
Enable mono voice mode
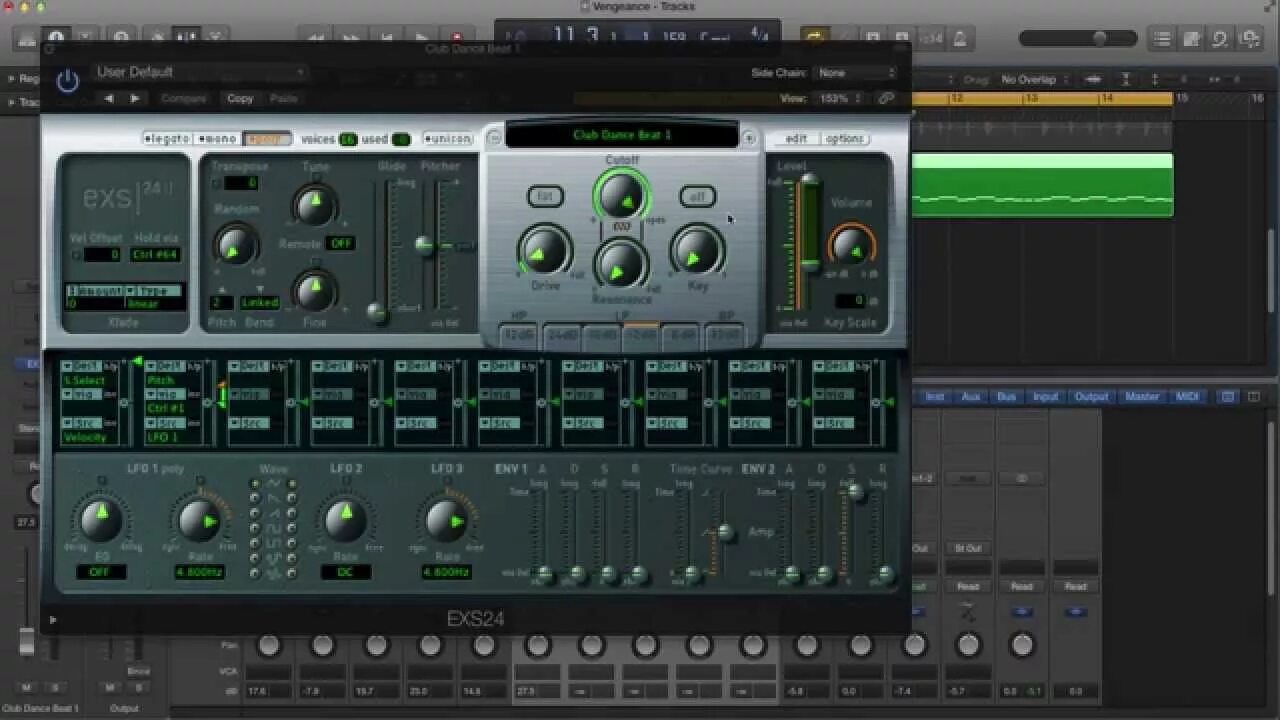(217, 139)
